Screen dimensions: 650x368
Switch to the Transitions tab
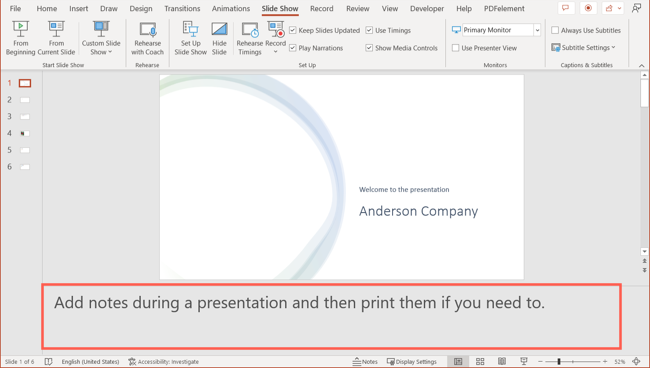[182, 8]
